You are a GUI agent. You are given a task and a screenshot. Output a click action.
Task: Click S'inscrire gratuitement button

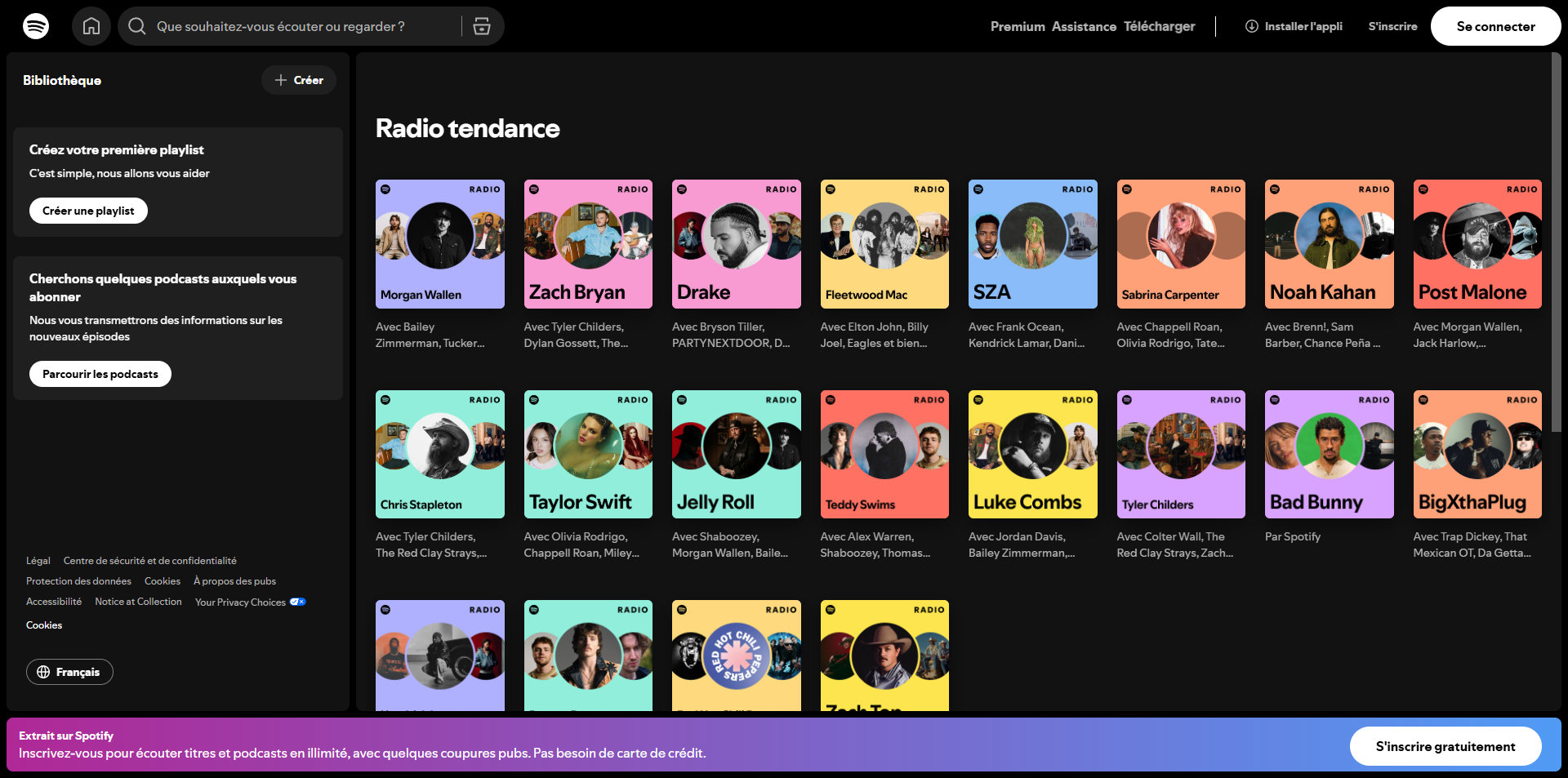click(1445, 746)
